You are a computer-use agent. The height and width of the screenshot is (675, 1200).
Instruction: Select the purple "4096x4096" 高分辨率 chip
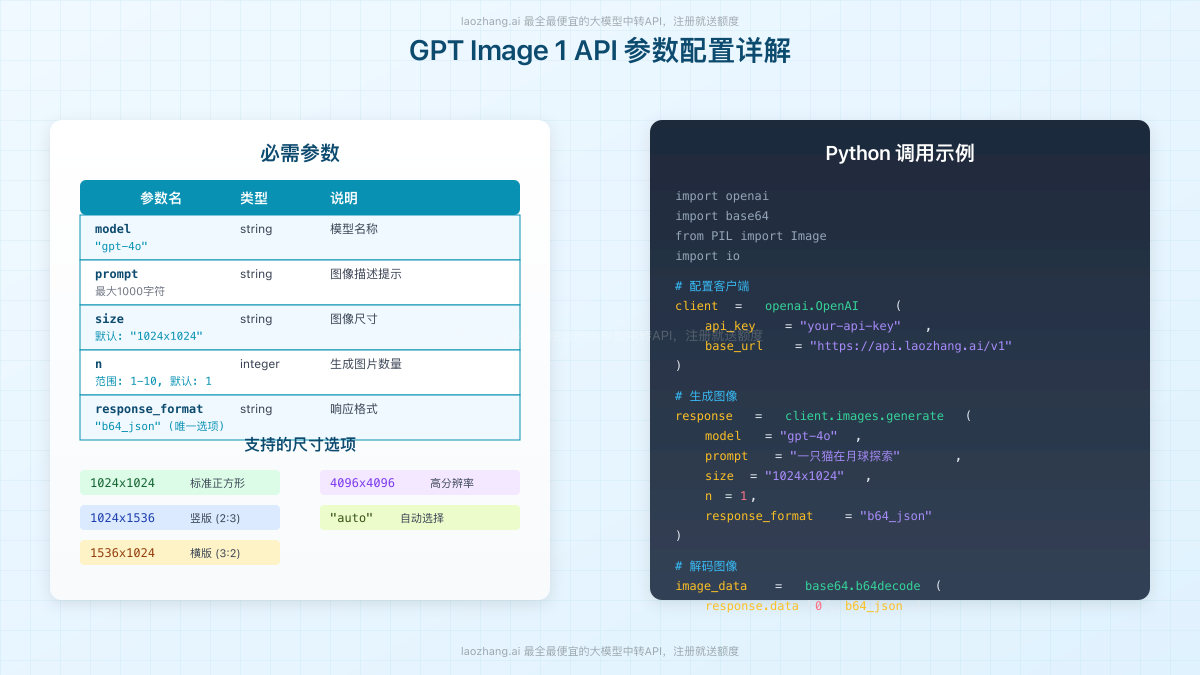(x=420, y=483)
